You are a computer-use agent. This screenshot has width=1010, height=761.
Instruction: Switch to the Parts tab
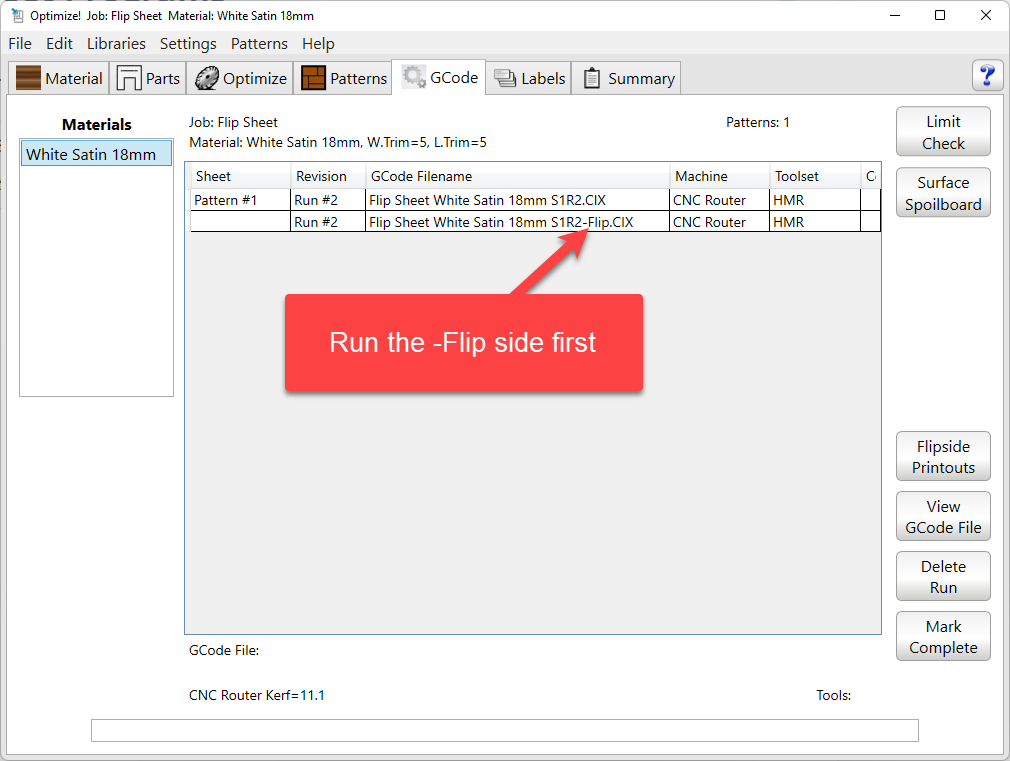[x=149, y=79]
